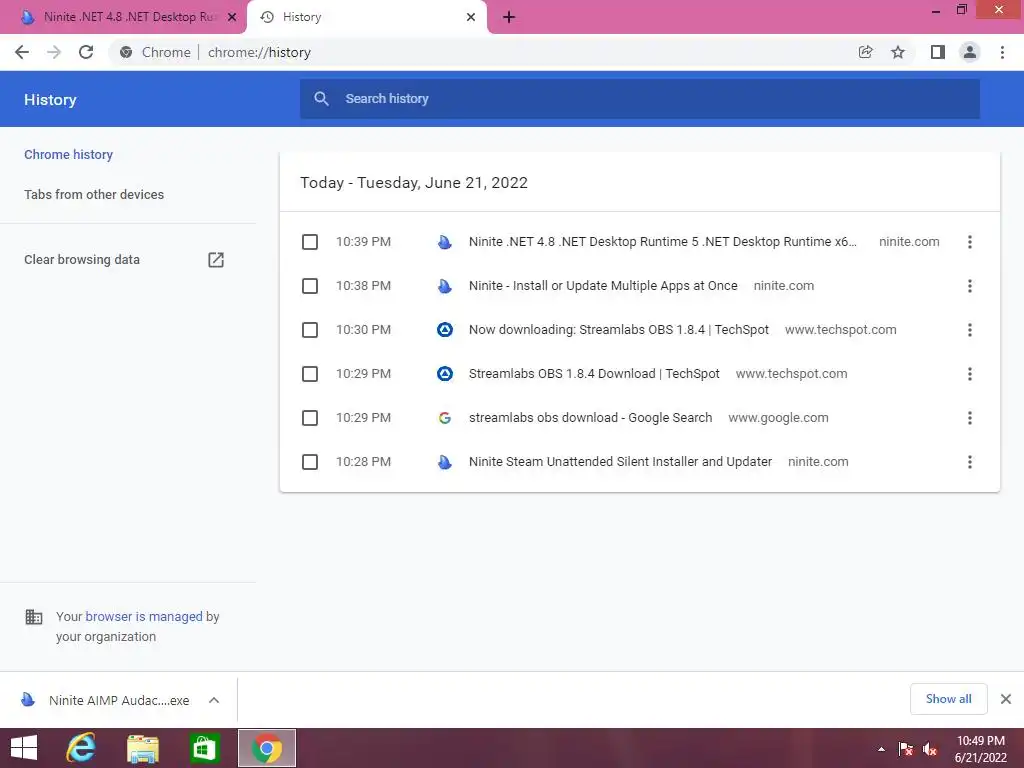Expand options for the Ninite AIMP download
1024x768 pixels.
tap(214, 700)
